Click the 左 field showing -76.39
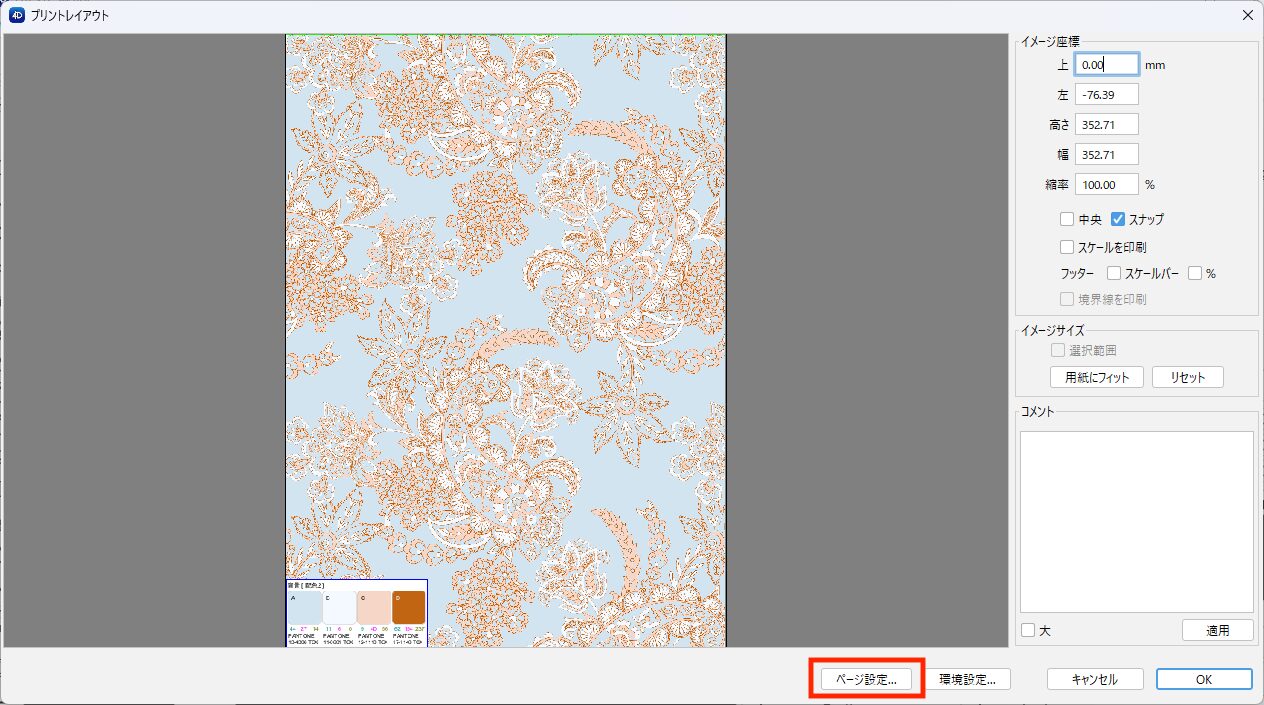This screenshot has width=1264, height=705. (1107, 95)
